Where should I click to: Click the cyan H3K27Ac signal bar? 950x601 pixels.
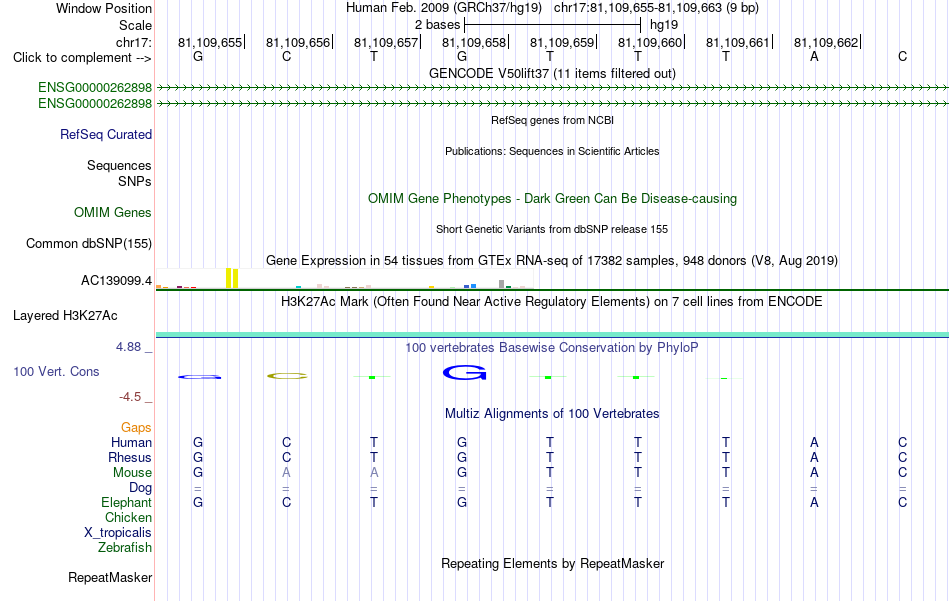coord(552,334)
